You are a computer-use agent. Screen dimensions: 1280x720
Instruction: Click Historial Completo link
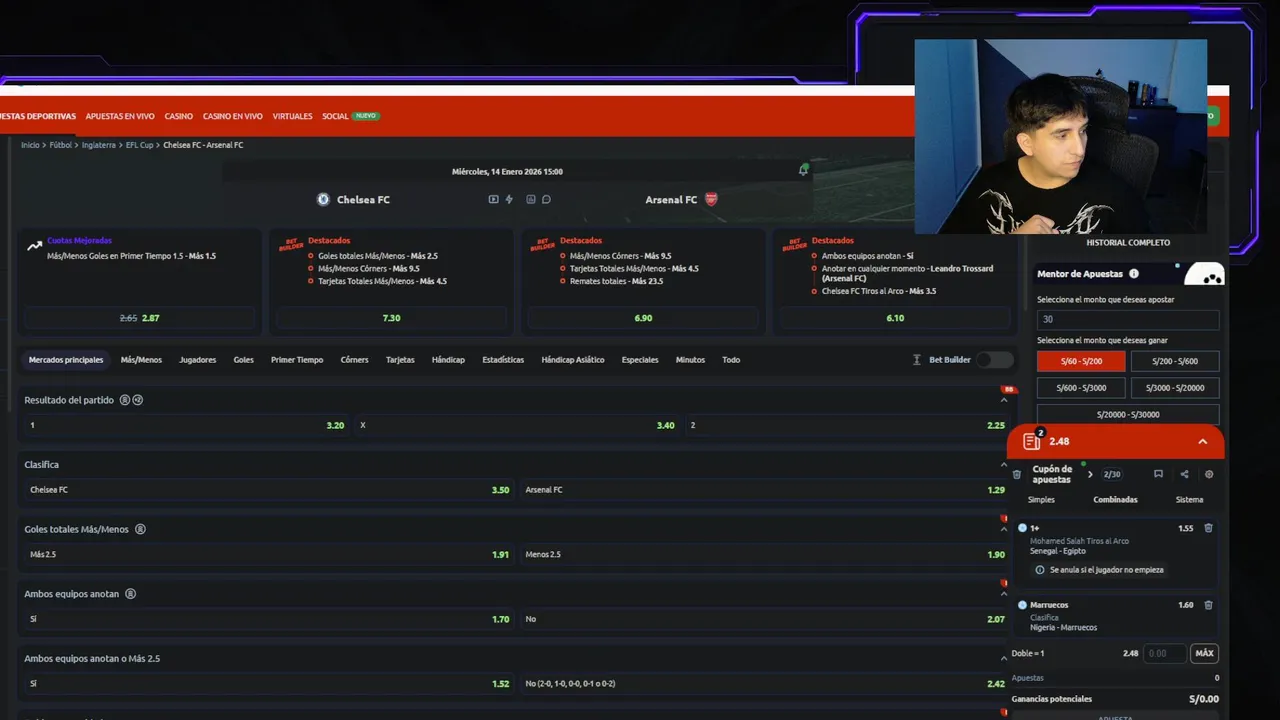(1128, 243)
